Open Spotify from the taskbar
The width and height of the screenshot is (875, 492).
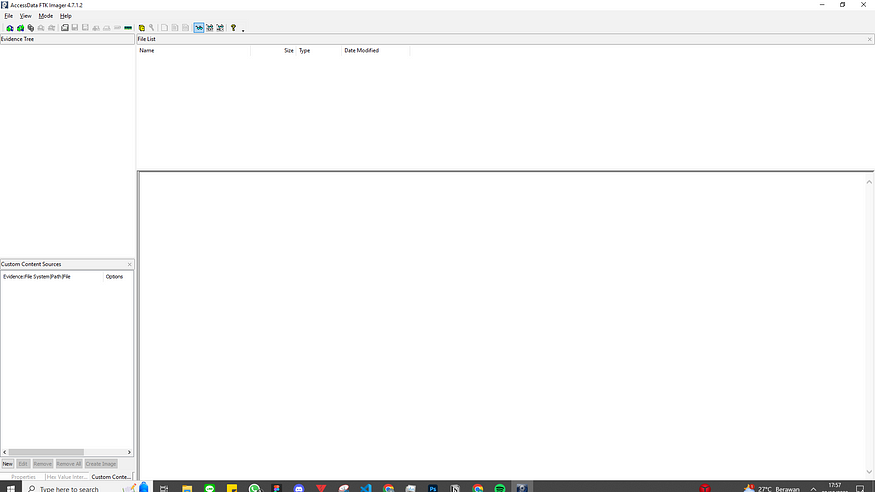[x=499, y=488]
